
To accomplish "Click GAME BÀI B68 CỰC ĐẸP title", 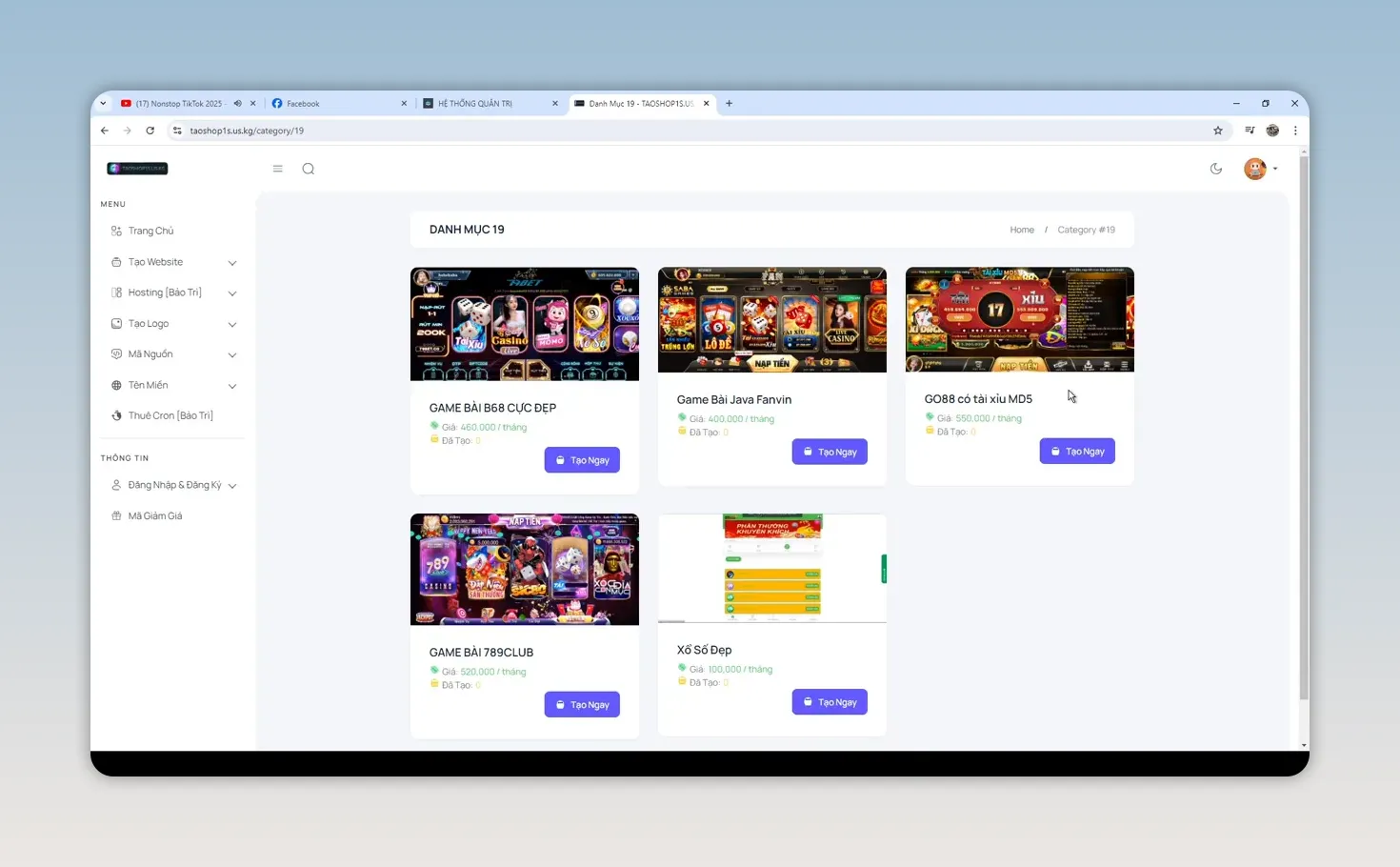I will pos(492,408).
